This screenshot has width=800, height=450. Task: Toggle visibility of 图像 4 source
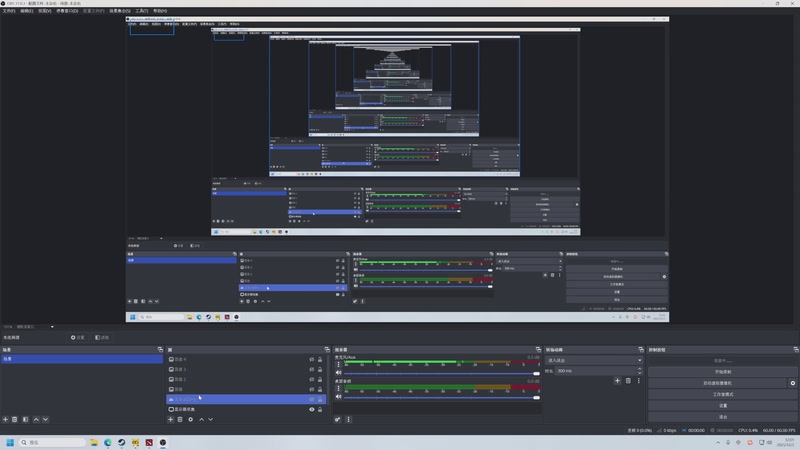(x=312, y=359)
